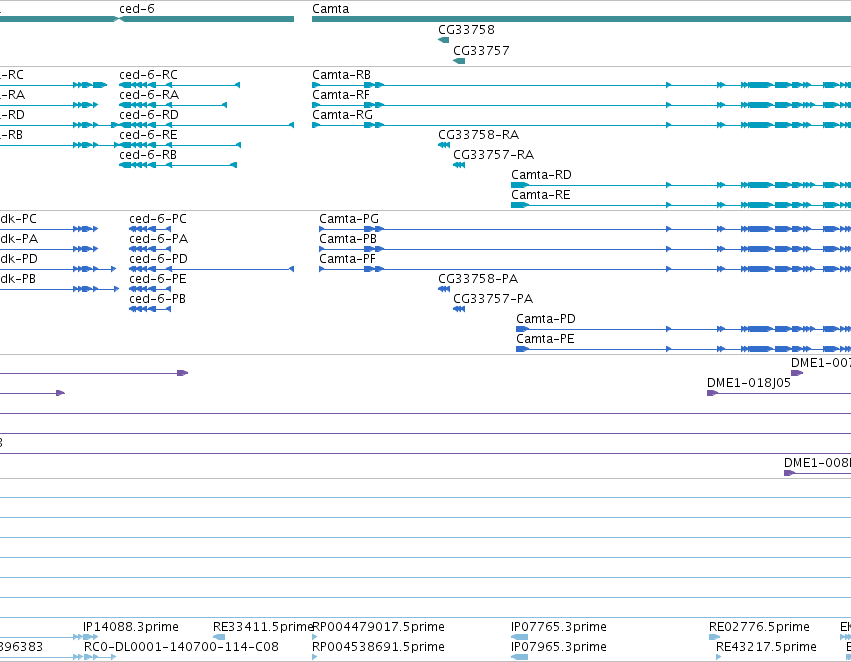Select the RP004479017.5prime EST label

click(x=378, y=627)
